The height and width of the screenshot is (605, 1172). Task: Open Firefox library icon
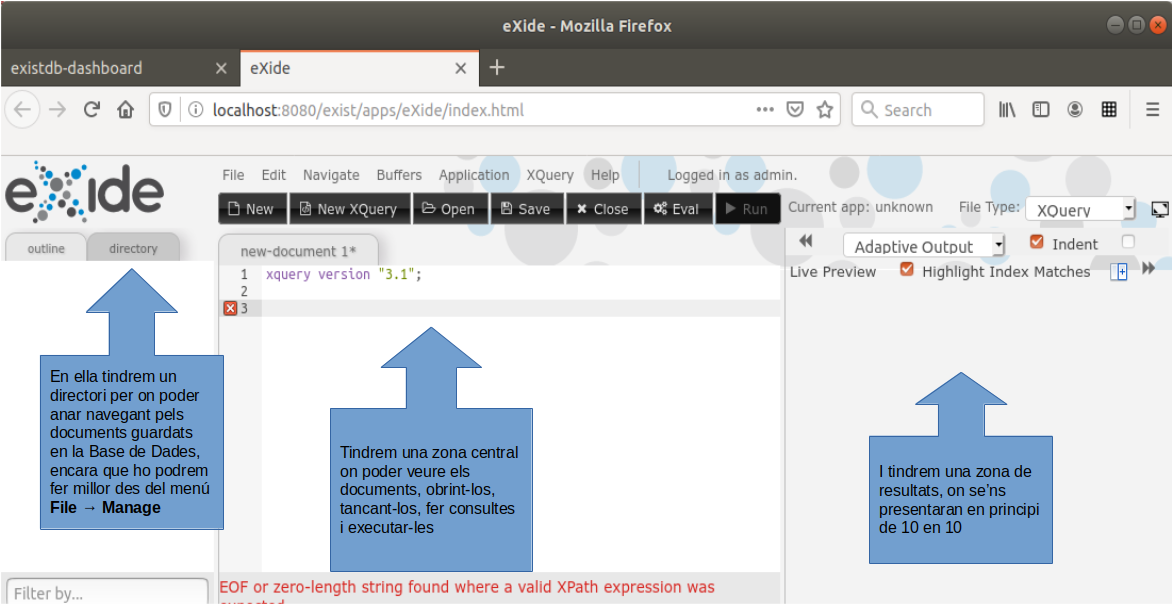(x=1008, y=110)
